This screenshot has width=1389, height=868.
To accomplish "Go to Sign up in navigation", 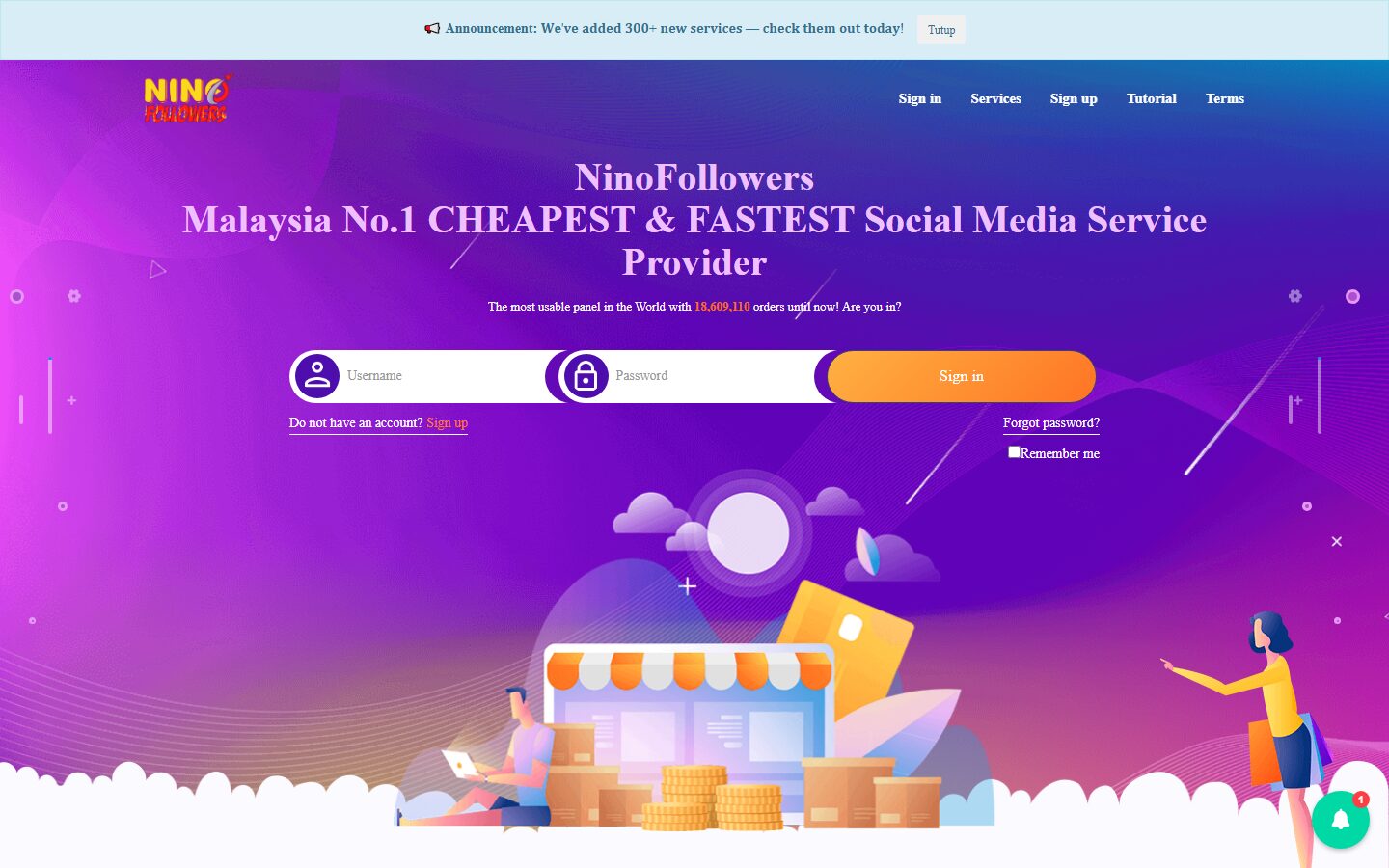I will coord(1074,98).
